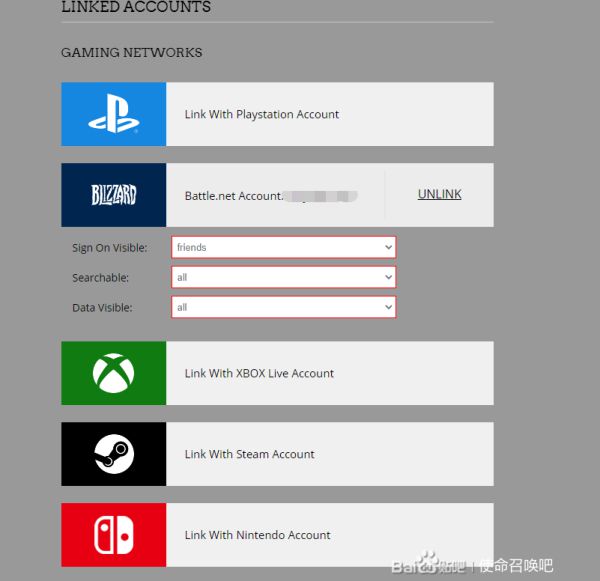
Task: Click the Linked Accounts heading
Action: click(x=136, y=7)
